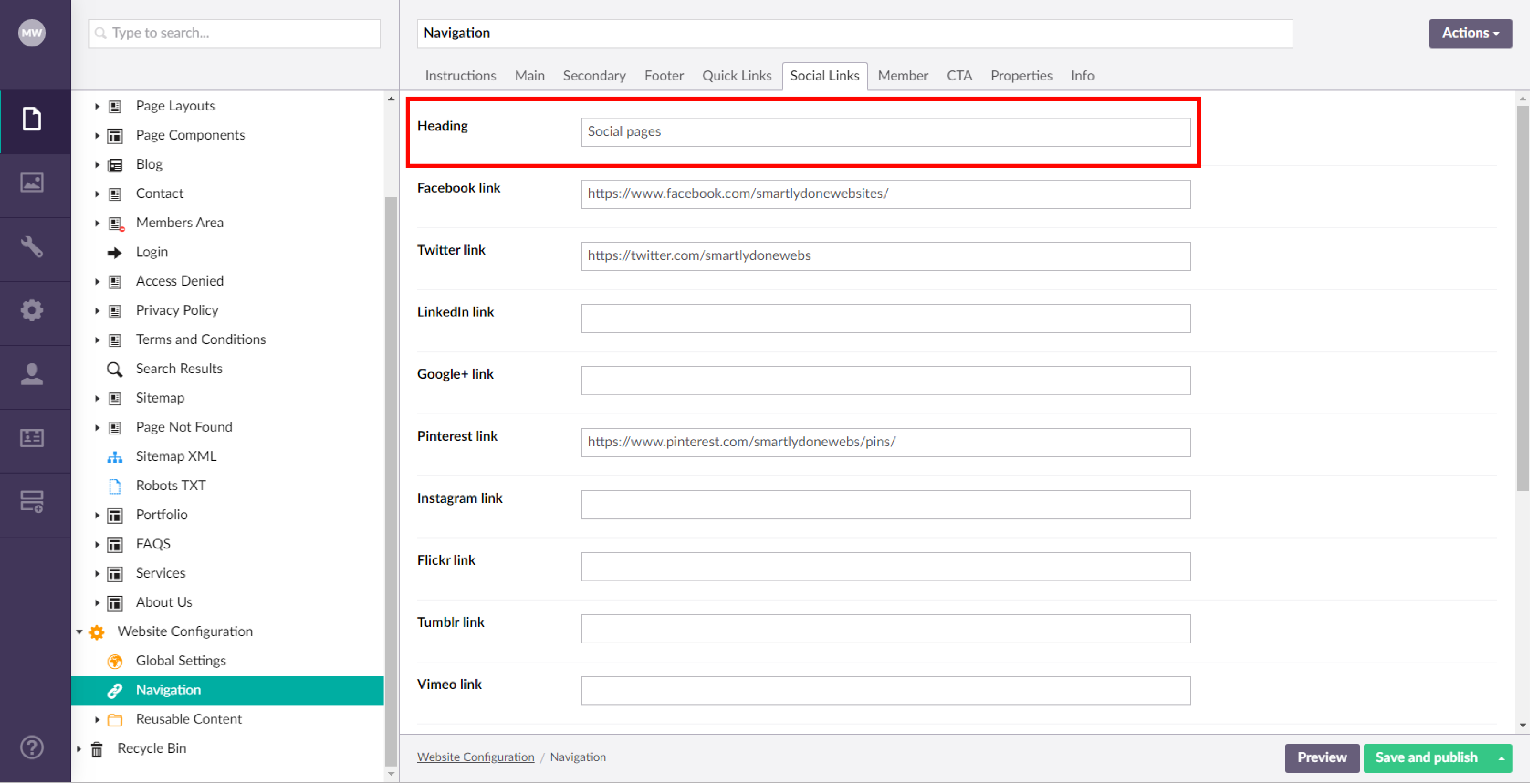Select the Page Not Found item

coord(184,427)
